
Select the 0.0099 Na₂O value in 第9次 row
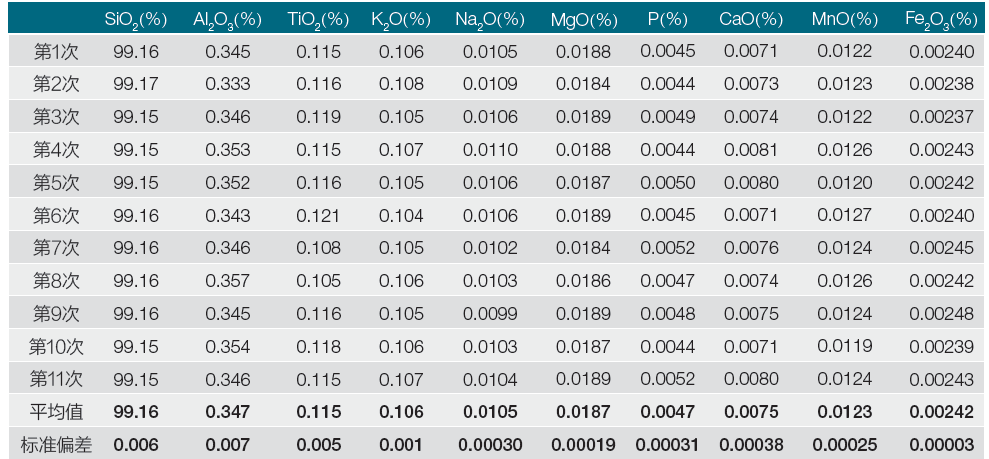click(490, 314)
